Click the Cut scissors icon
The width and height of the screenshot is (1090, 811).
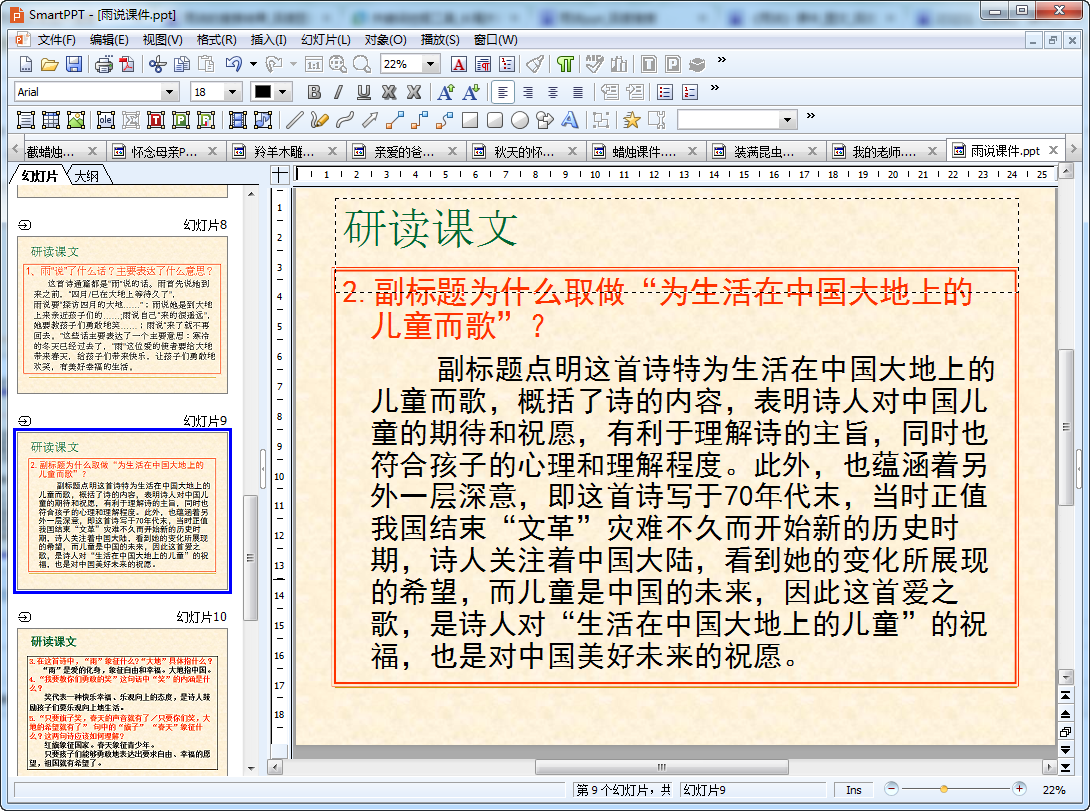pos(157,64)
